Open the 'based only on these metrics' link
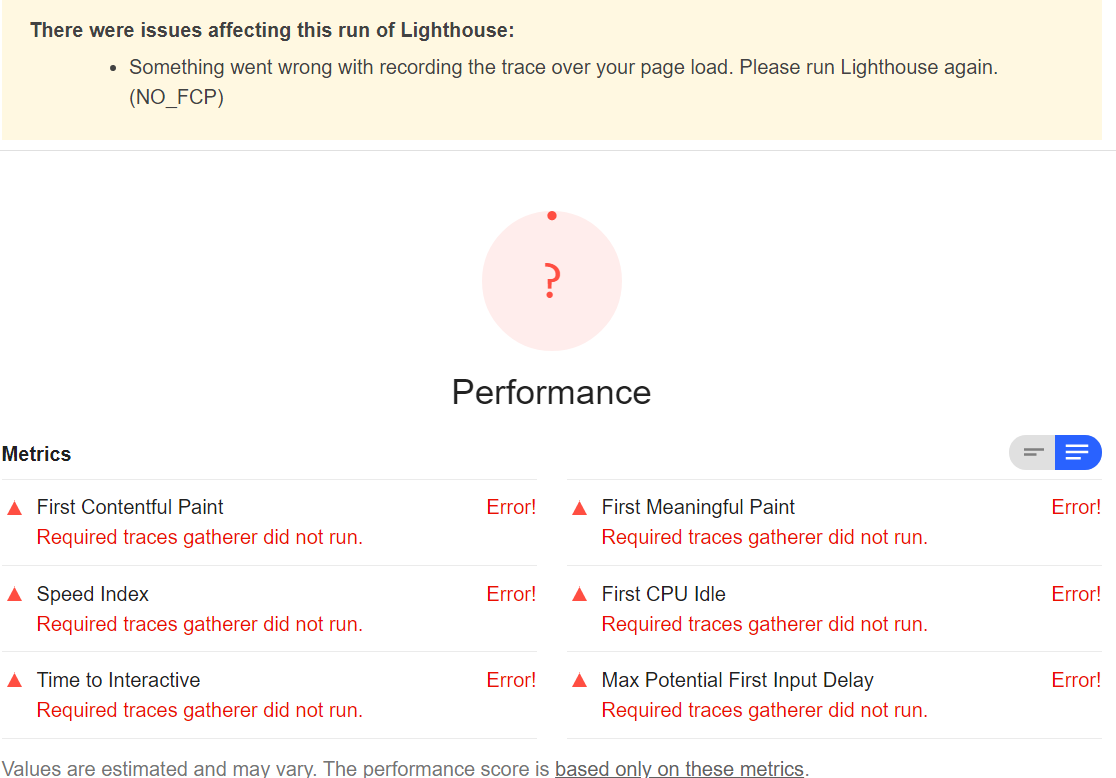 coord(679,768)
